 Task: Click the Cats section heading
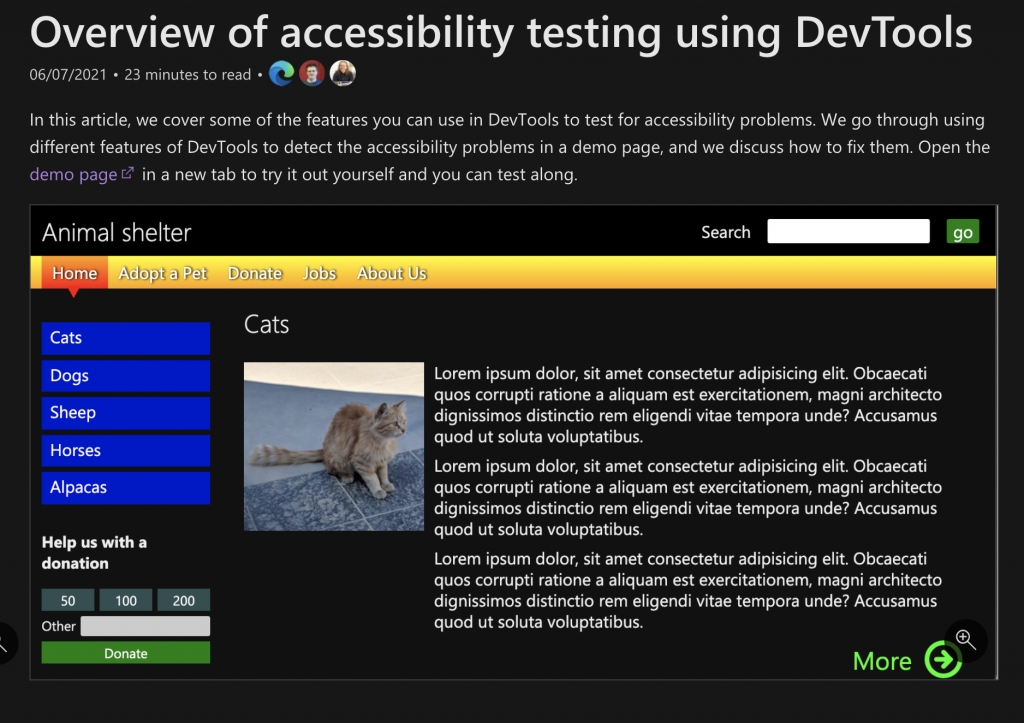[266, 325]
